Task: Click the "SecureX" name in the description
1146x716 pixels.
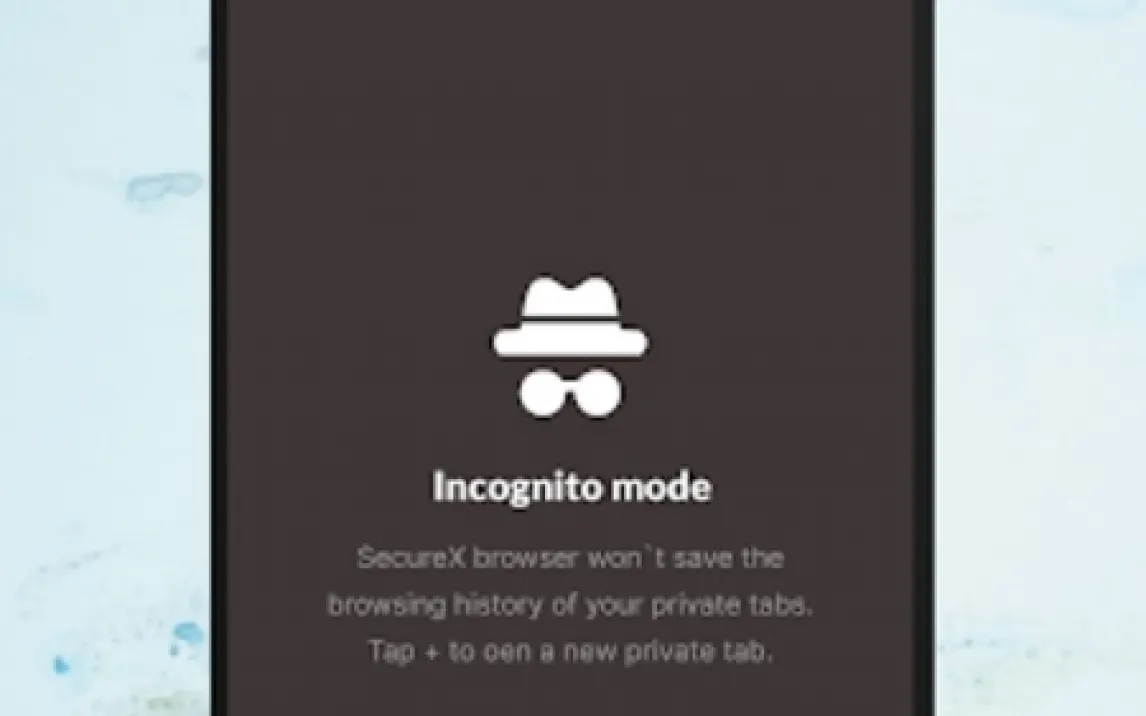Action: coord(411,558)
